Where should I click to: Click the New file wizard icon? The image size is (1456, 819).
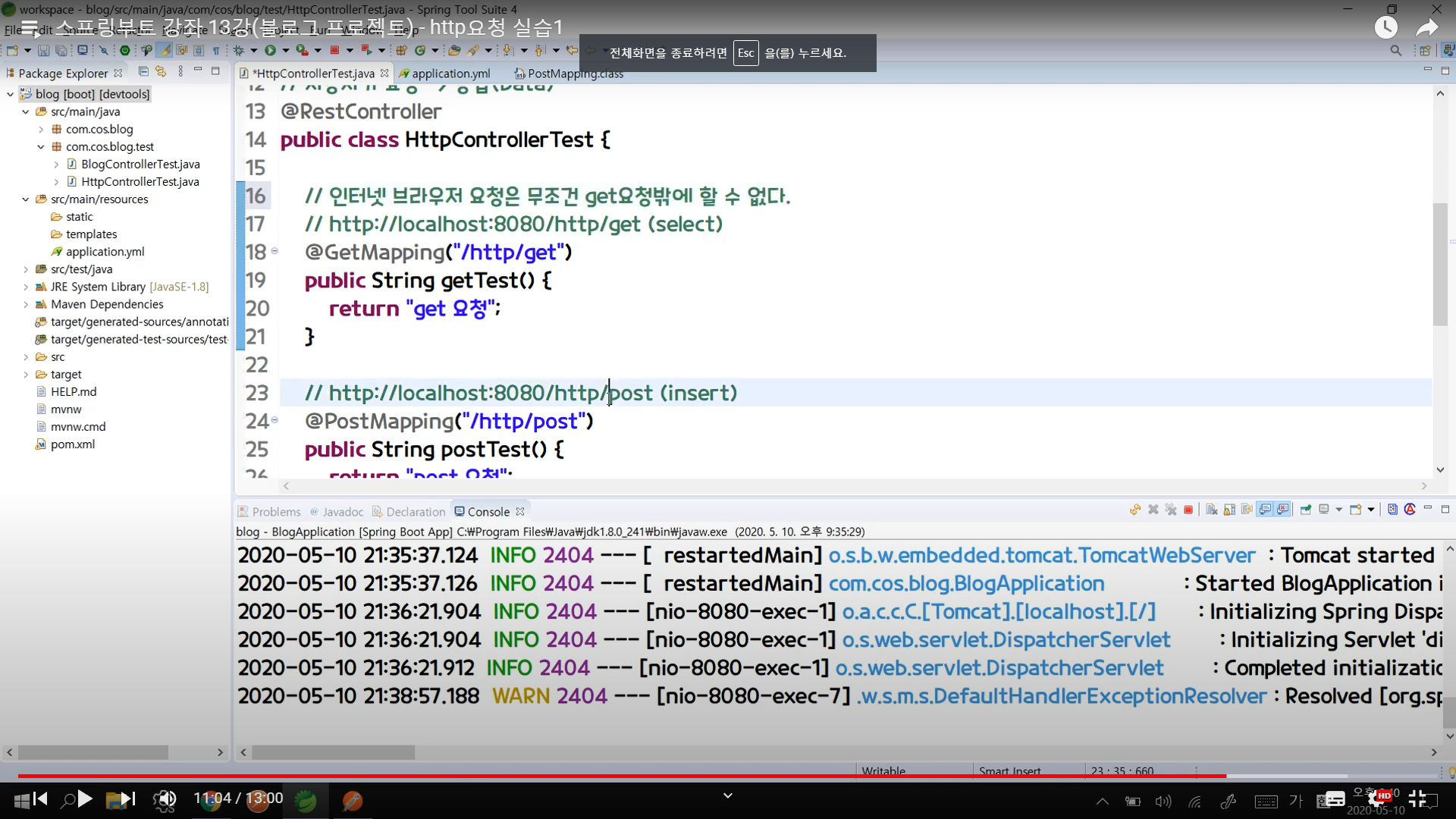click(12, 51)
